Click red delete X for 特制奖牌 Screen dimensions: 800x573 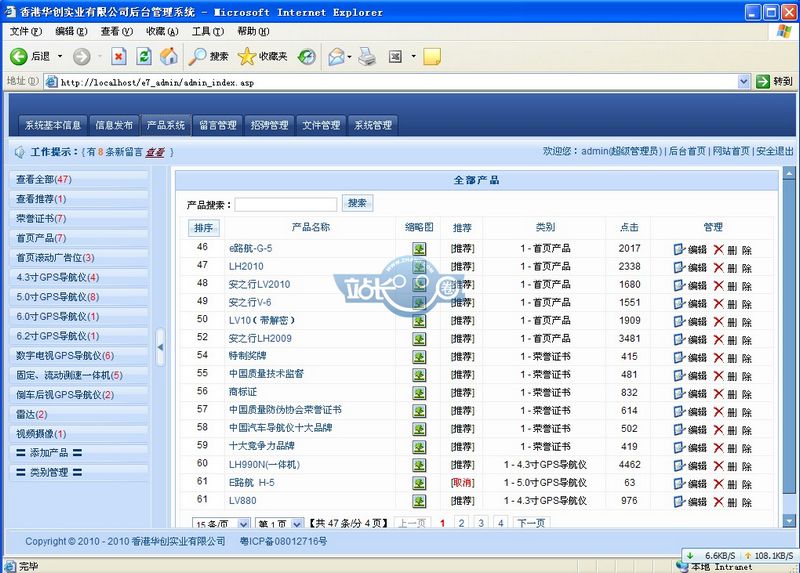(718, 357)
